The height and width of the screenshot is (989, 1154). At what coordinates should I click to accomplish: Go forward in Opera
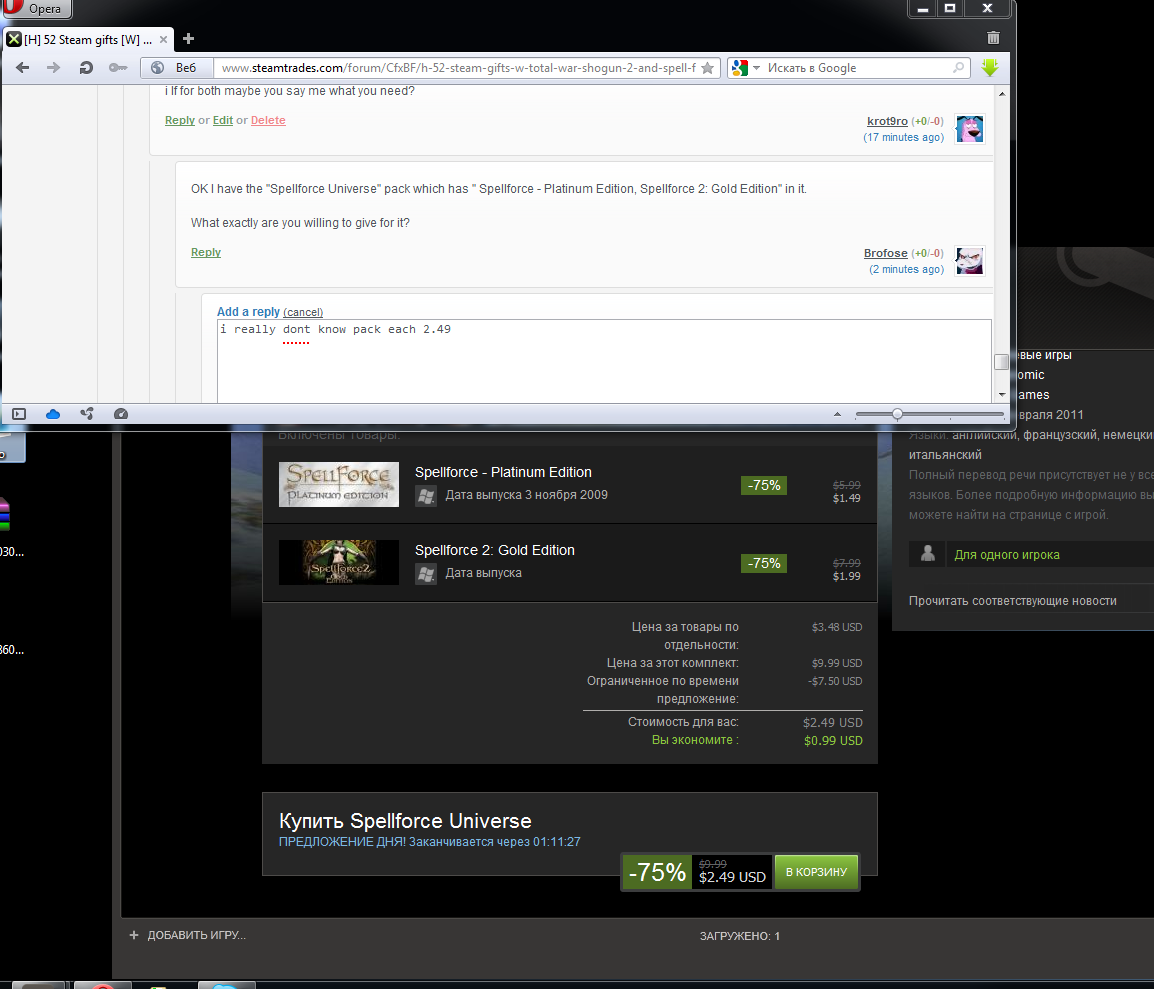click(53, 68)
